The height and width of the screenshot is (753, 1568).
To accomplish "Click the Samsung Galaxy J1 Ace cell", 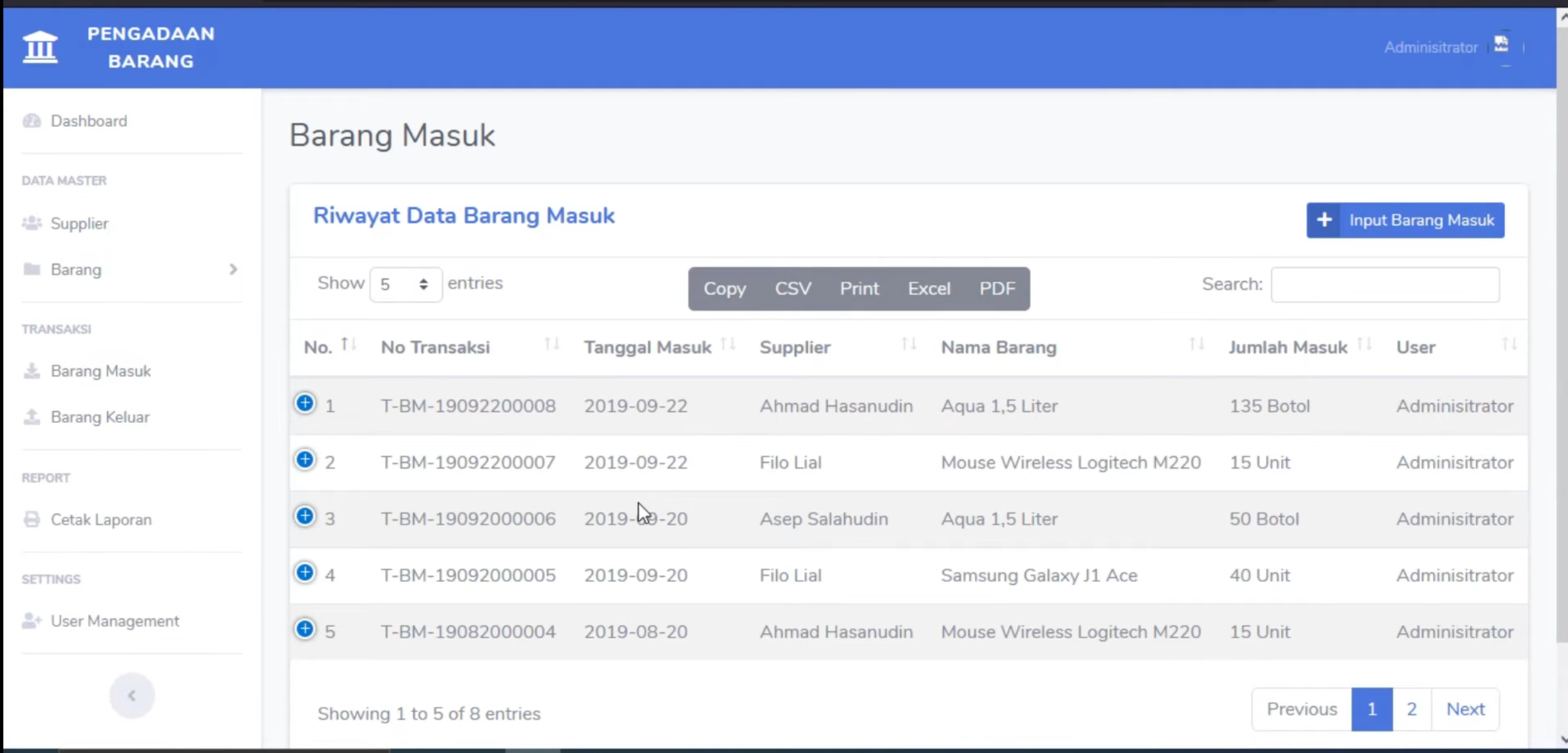I will (x=1039, y=575).
